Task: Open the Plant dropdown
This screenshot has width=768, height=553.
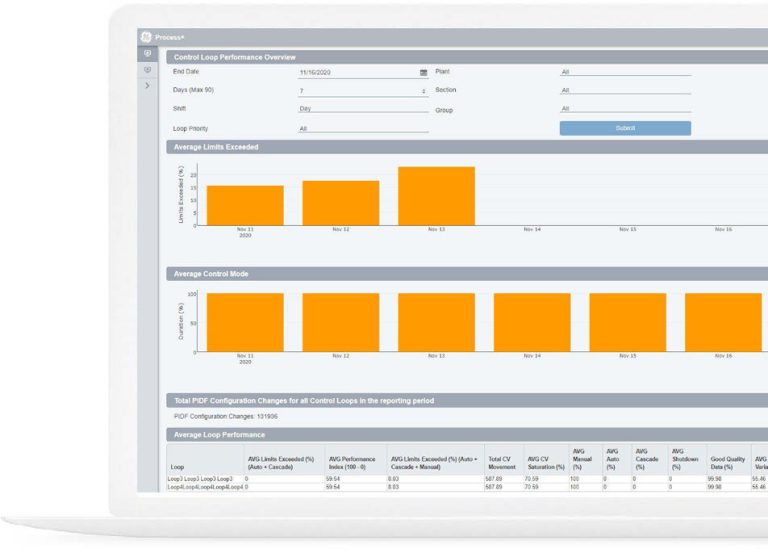Action: coord(625,72)
